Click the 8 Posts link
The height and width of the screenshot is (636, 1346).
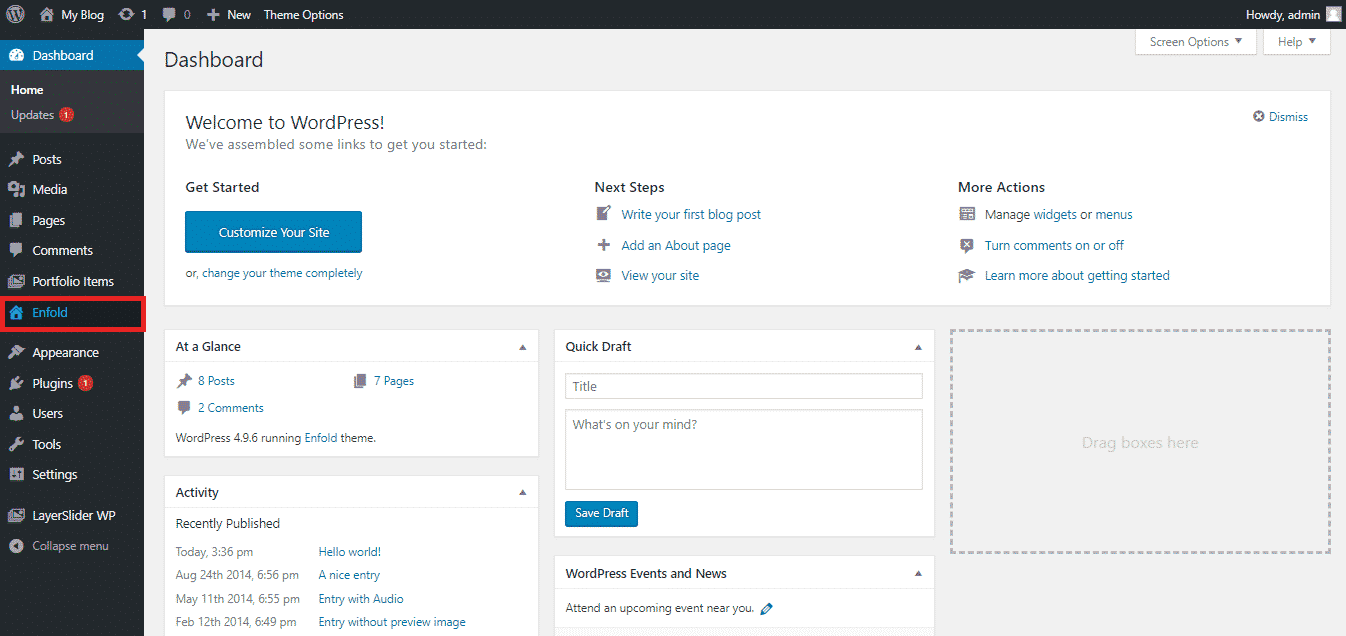tap(216, 381)
